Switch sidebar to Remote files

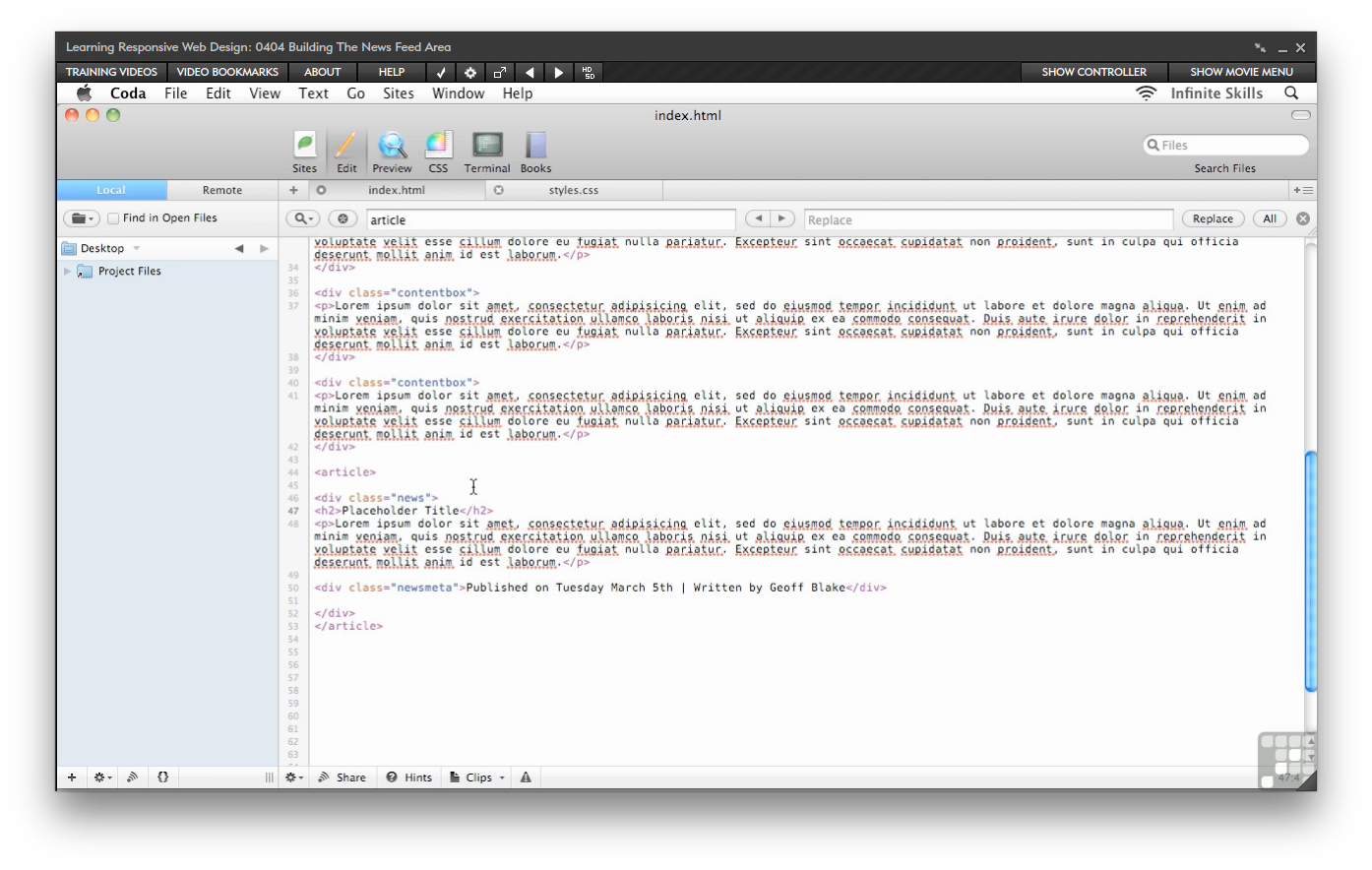click(222, 190)
